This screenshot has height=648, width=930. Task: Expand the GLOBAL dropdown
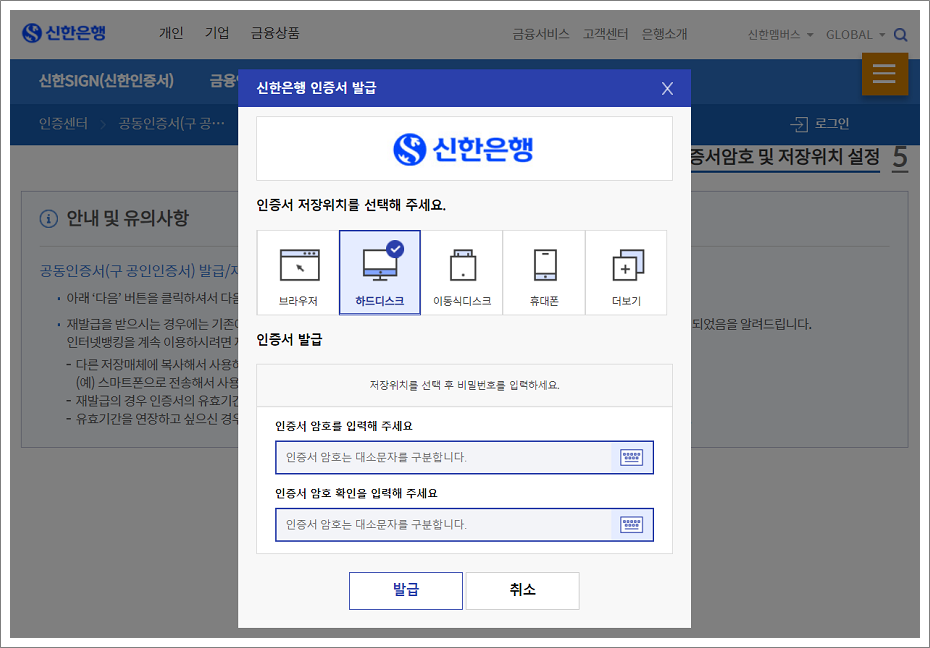click(855, 34)
